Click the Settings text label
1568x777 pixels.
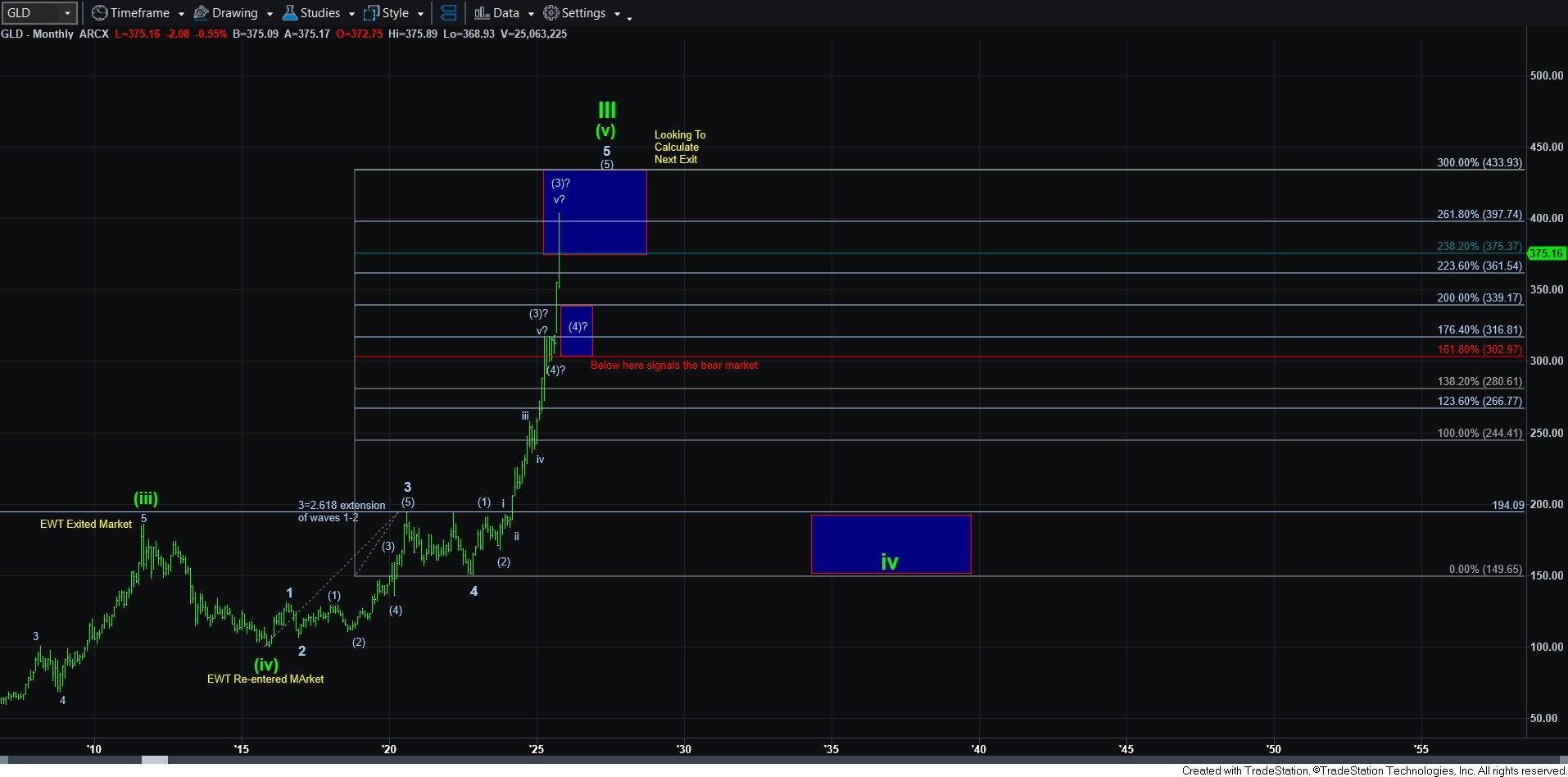[x=583, y=13]
